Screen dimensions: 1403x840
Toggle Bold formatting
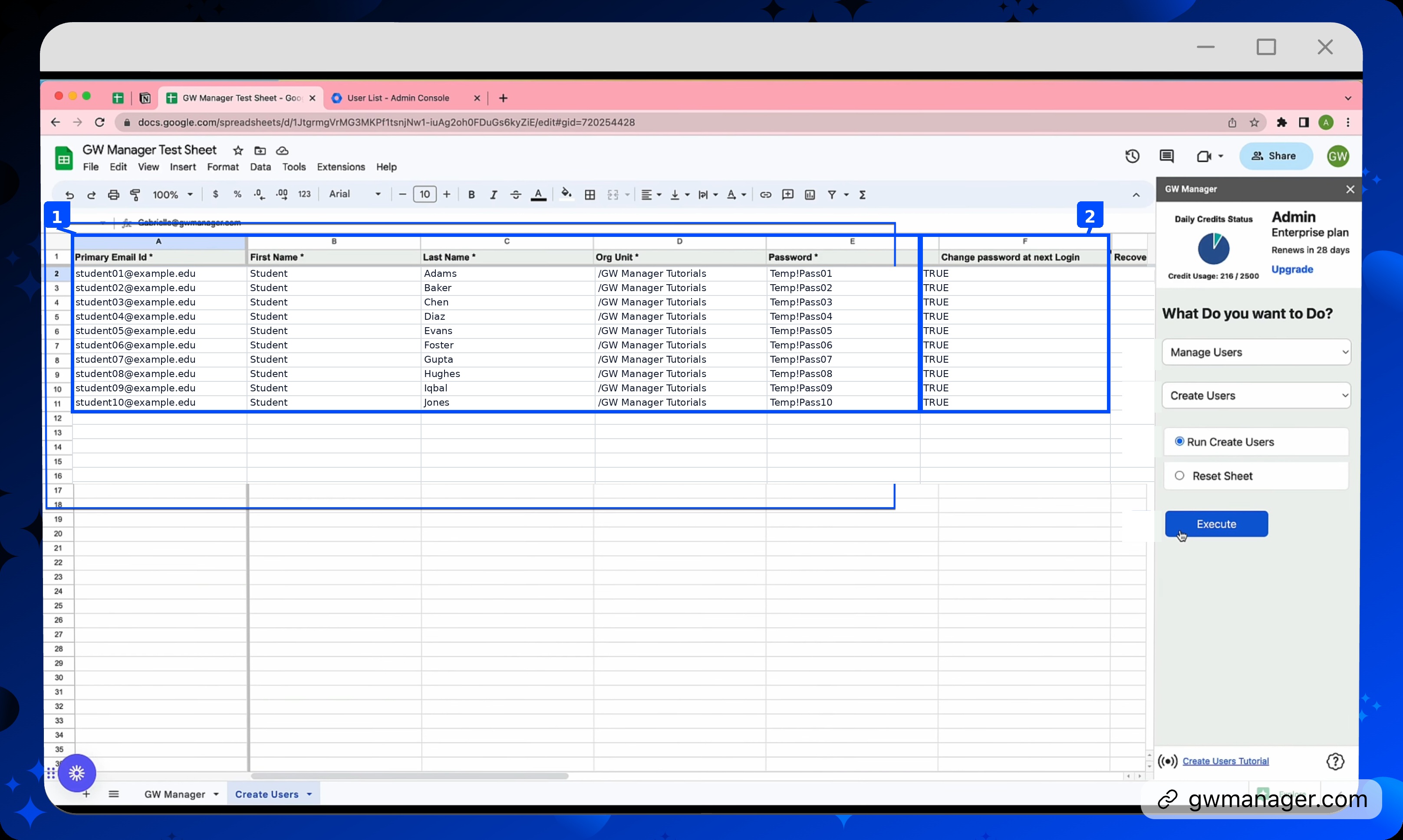pyautogui.click(x=471, y=195)
